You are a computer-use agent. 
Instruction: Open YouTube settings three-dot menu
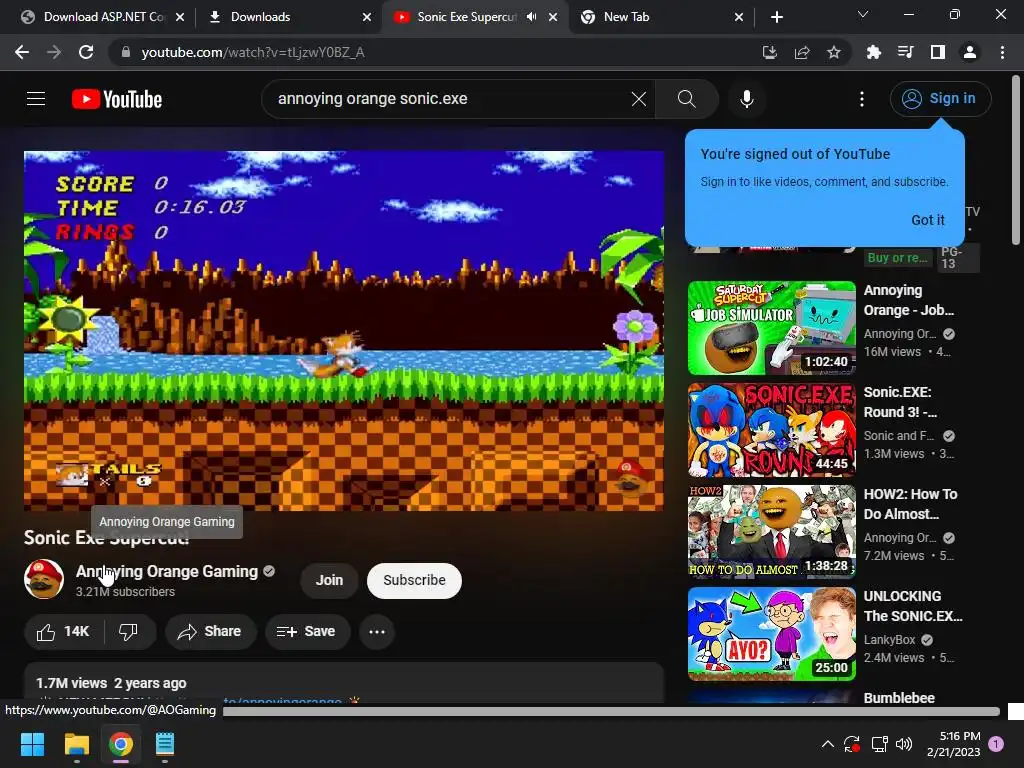862,99
